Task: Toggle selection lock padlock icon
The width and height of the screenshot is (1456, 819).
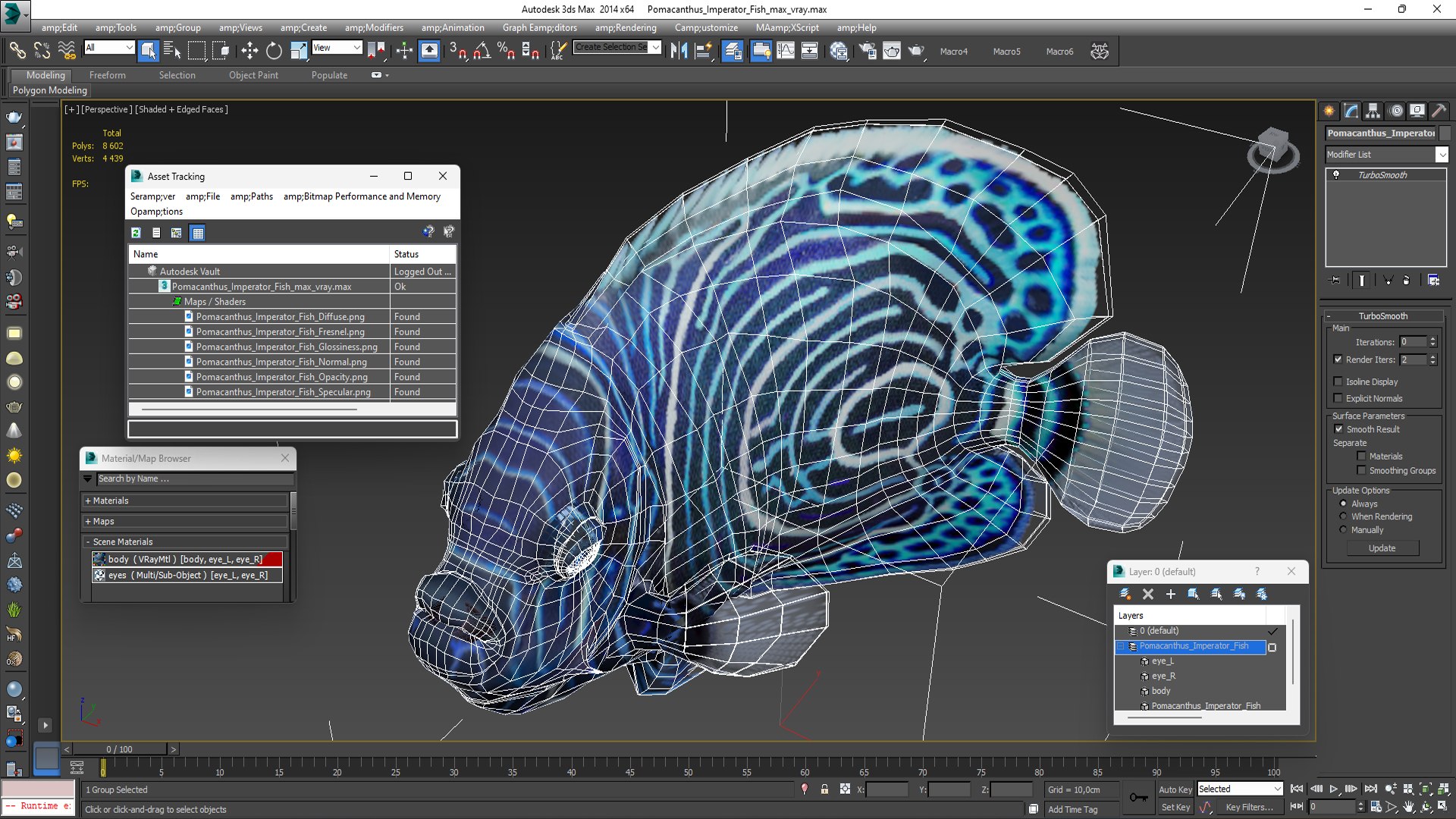Action: click(824, 789)
